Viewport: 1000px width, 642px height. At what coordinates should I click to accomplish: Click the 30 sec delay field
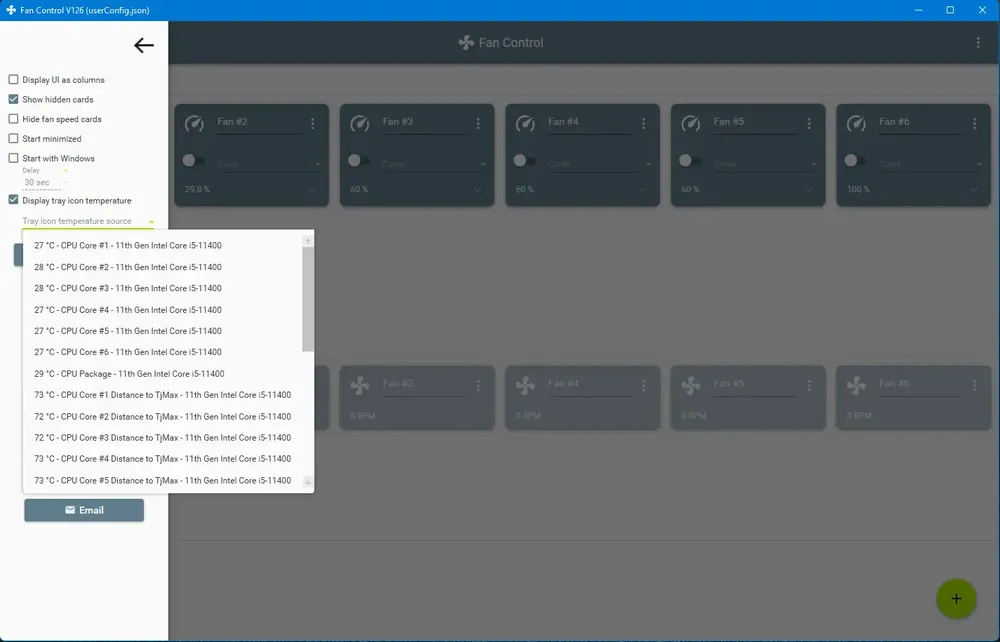tap(42, 182)
